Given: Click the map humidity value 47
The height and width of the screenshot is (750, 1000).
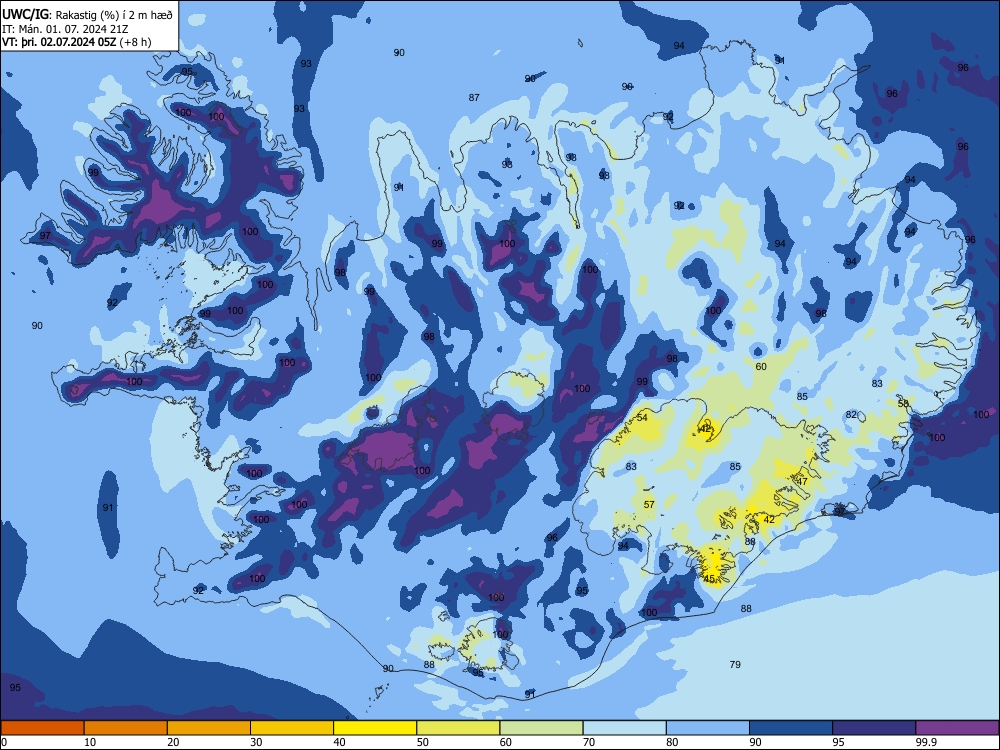Looking at the screenshot, I should pyautogui.click(x=802, y=482).
